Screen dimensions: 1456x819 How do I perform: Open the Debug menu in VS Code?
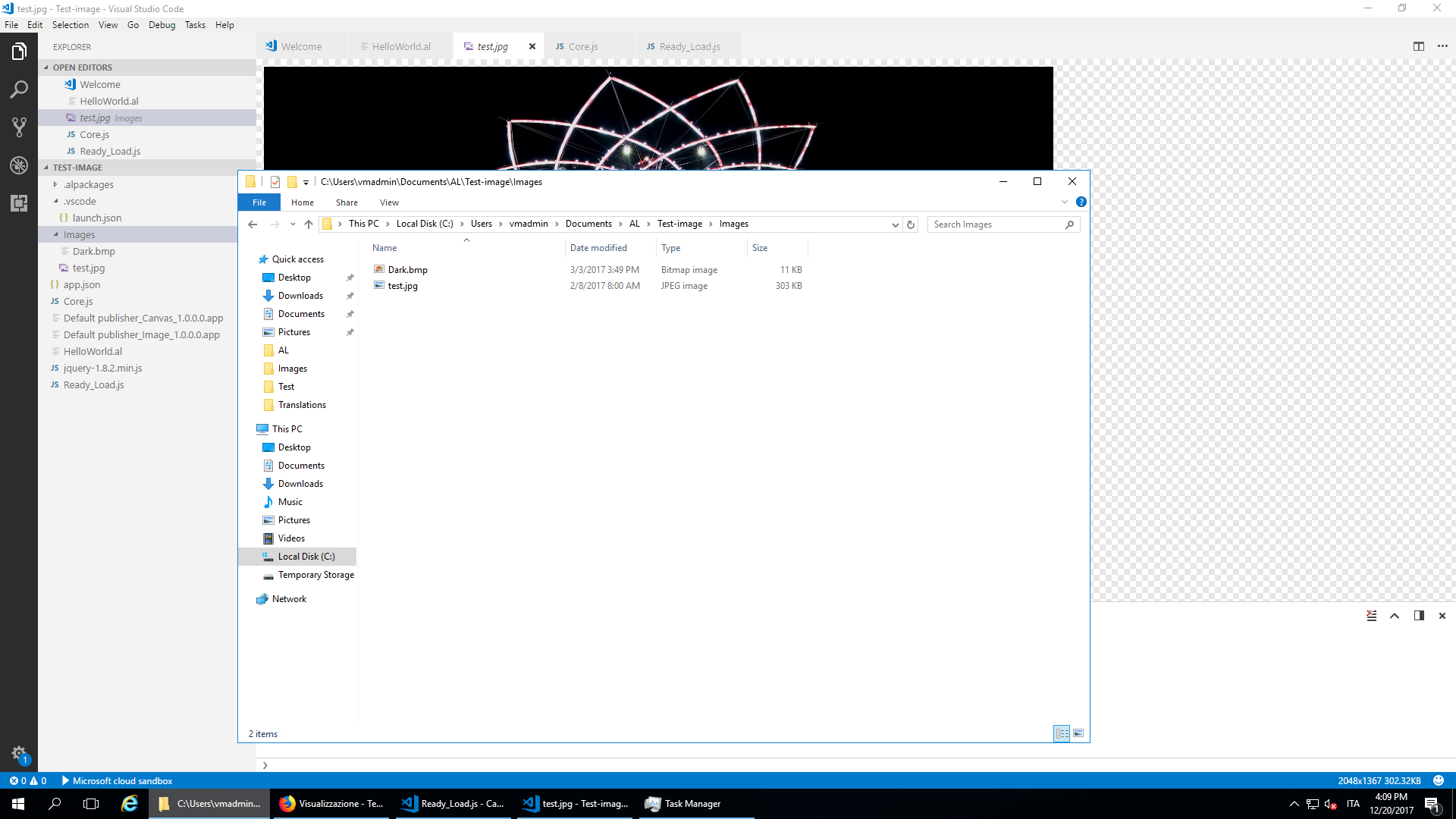pyautogui.click(x=162, y=24)
